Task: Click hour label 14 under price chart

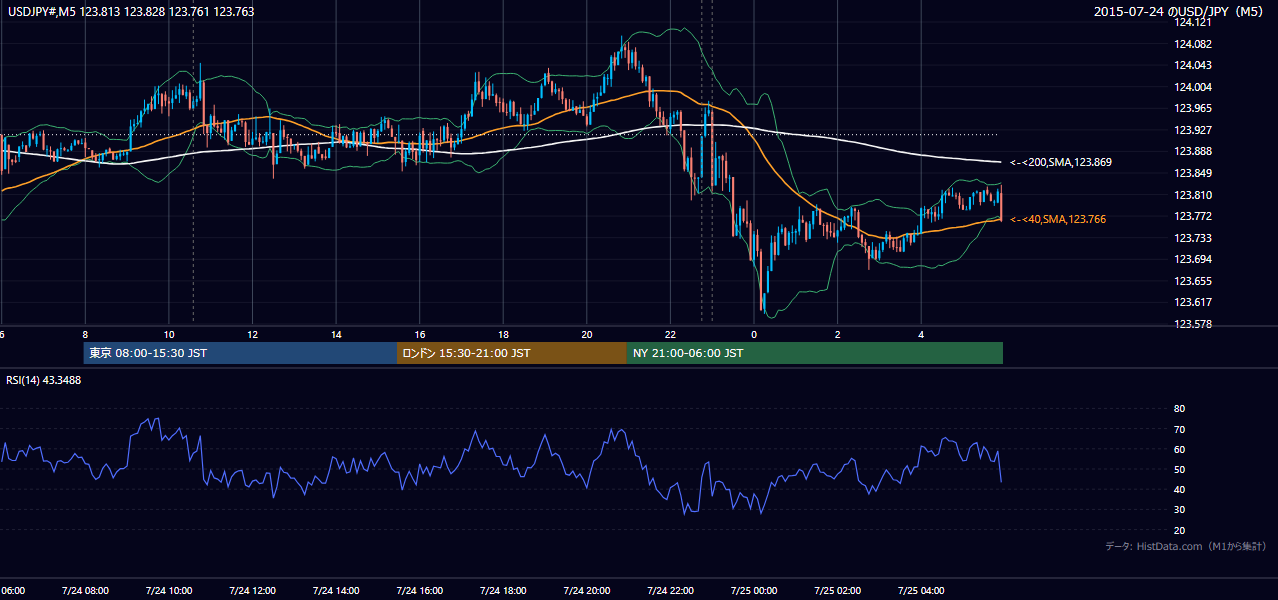Action: coord(337,334)
